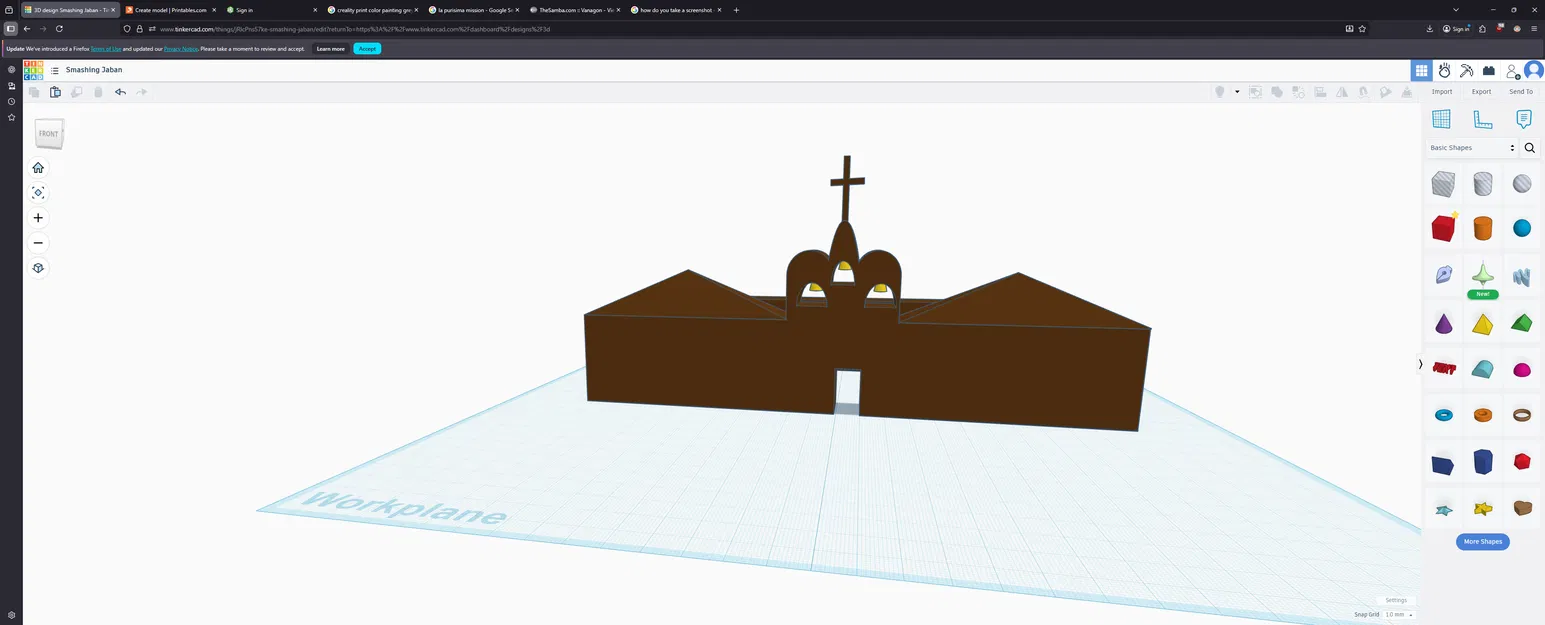Zoom in with the plus button
This screenshot has height=625, width=1545.
(38, 218)
